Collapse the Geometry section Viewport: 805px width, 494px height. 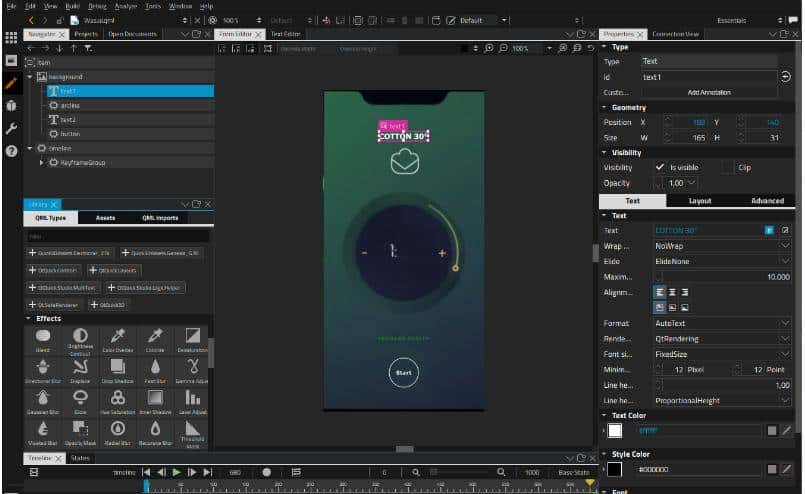tap(604, 107)
